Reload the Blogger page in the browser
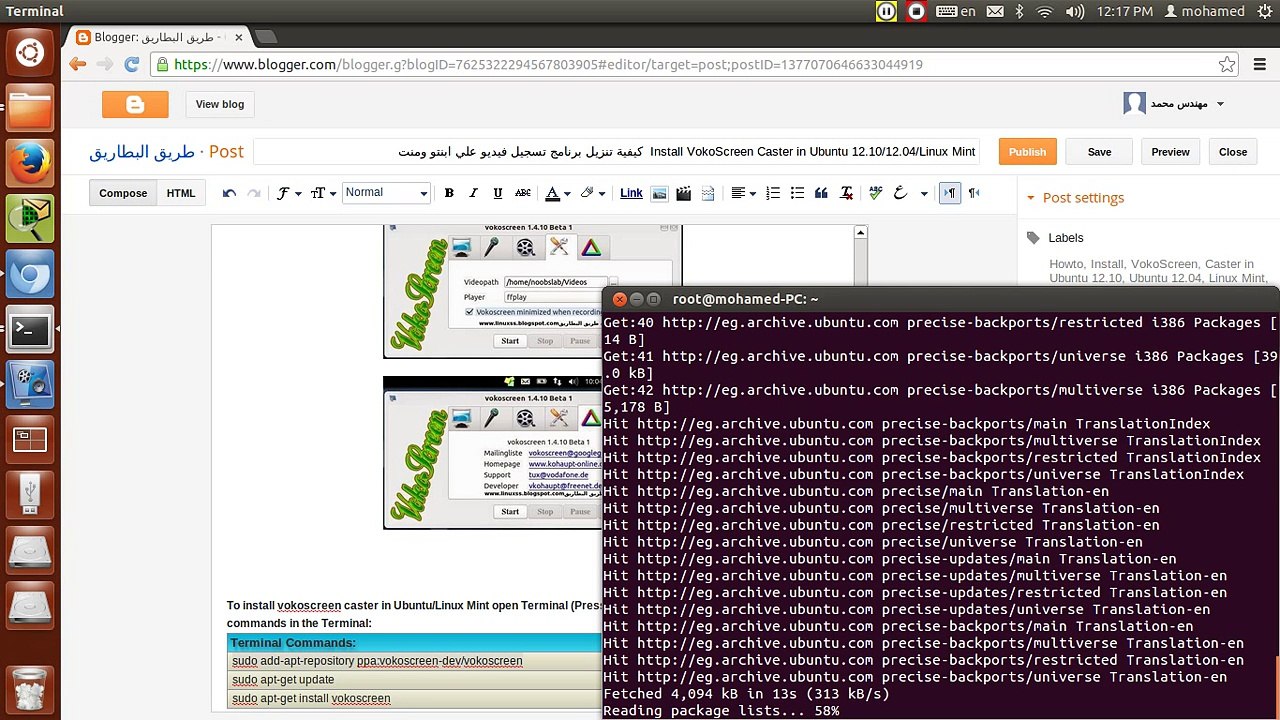 pos(131,64)
